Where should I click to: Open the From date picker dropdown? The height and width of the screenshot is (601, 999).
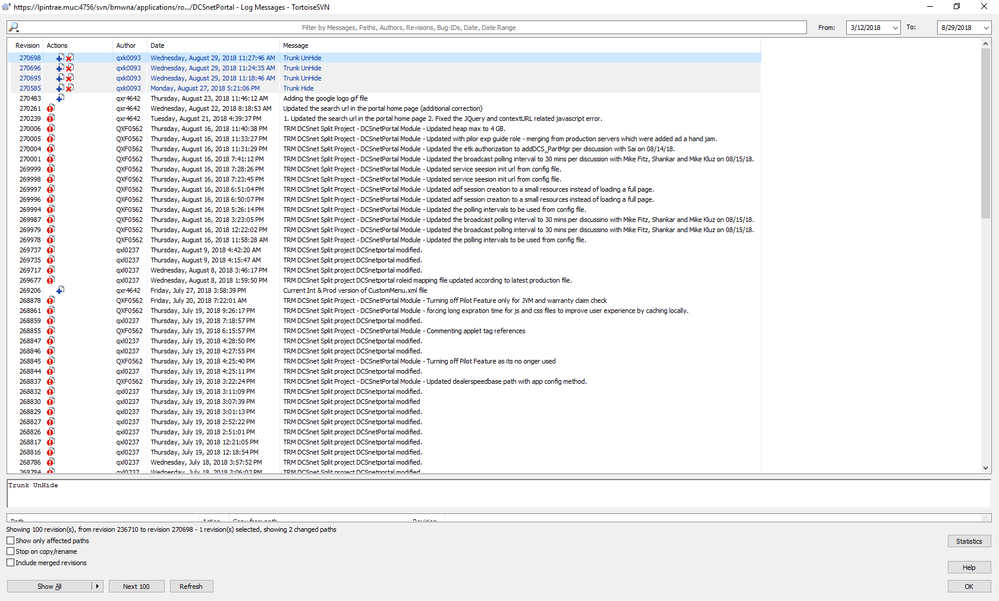coord(895,28)
